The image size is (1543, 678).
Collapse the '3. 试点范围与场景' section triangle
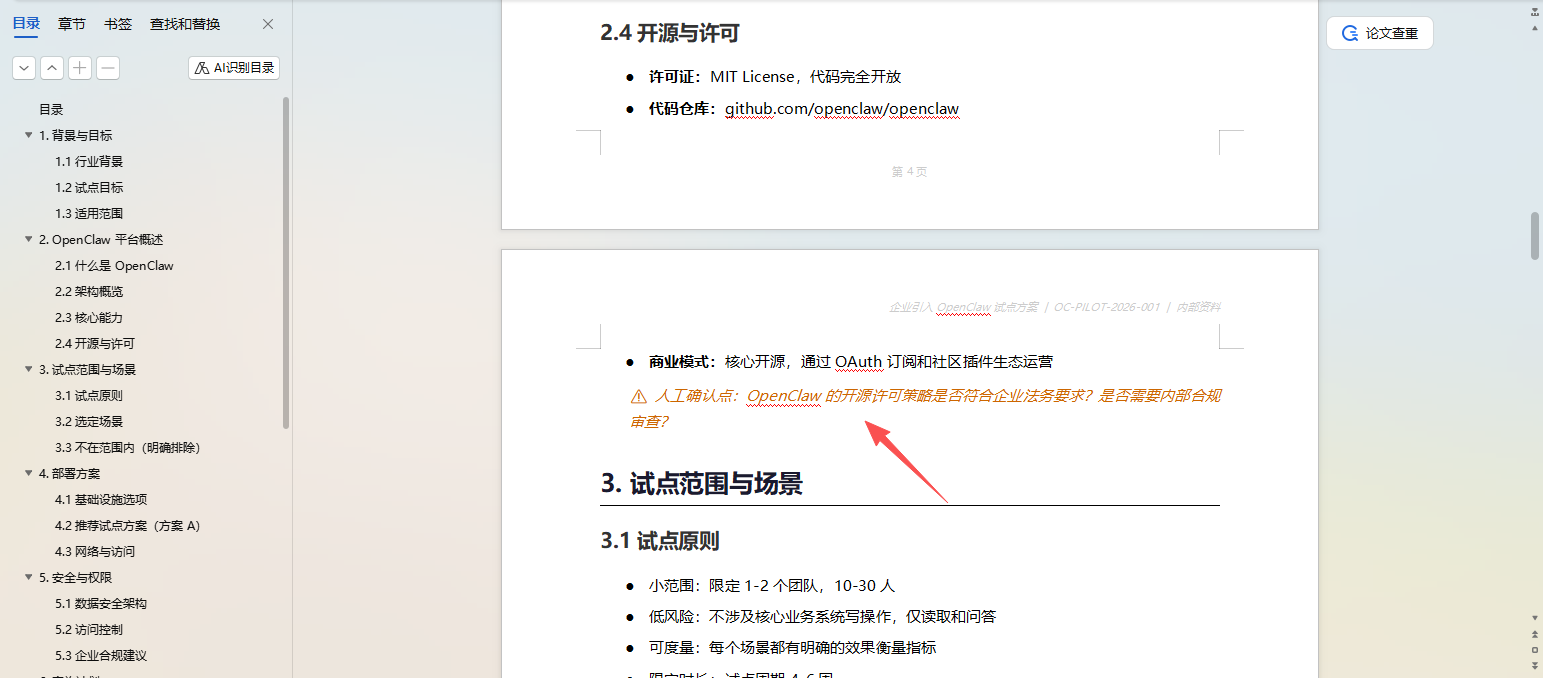[x=29, y=370]
